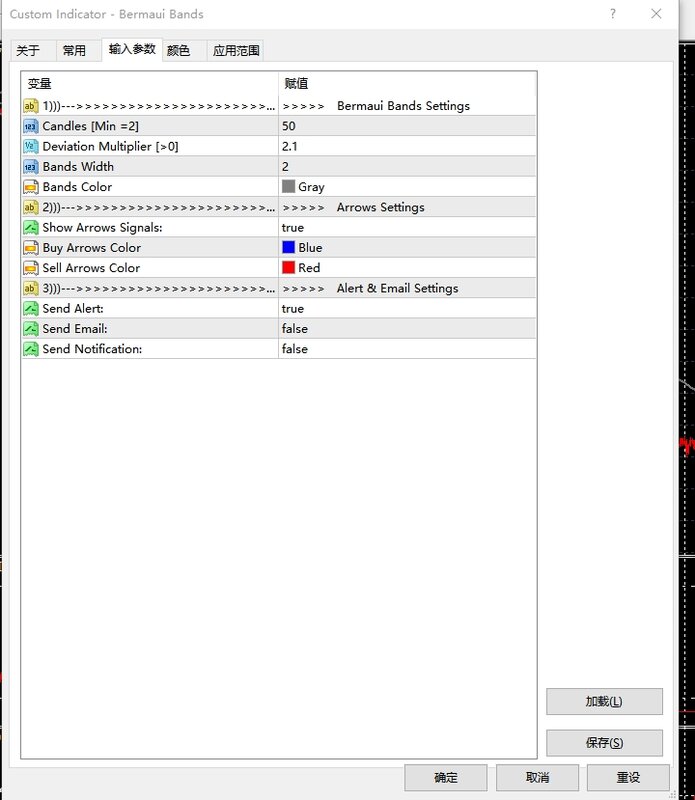Click the string icon beside row 1)))
The image size is (695, 800).
click(x=31, y=106)
